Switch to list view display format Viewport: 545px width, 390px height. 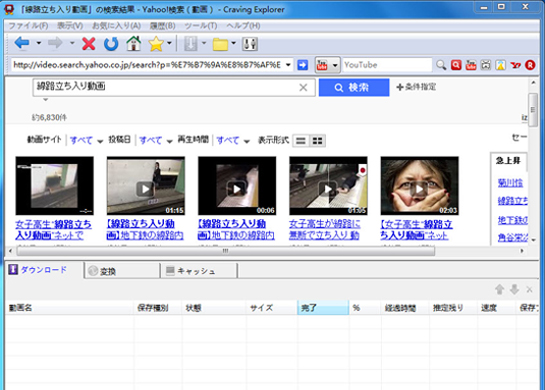click(301, 141)
